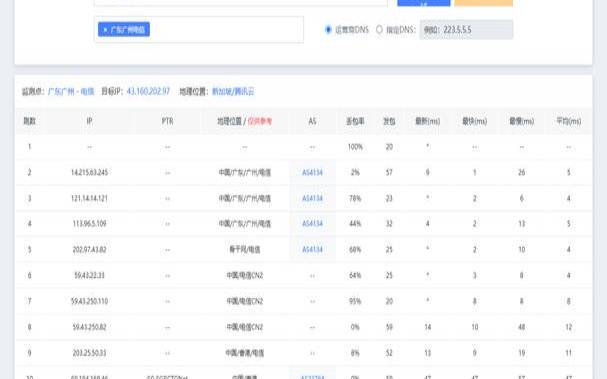Click 中国/广东/广州/电信 location in 113.96.5.109 row
607x379 pixels.
245,224
